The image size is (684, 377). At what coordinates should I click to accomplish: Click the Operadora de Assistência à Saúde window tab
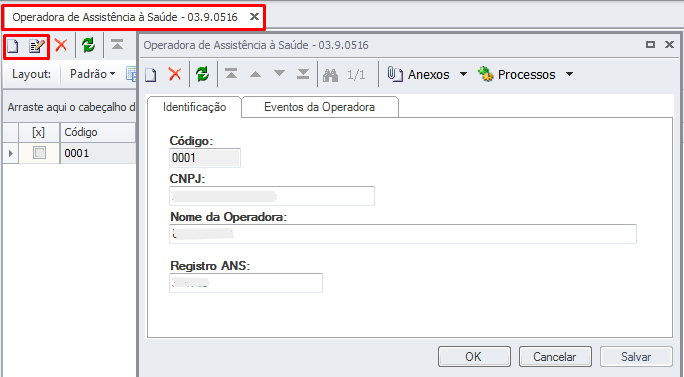point(125,17)
